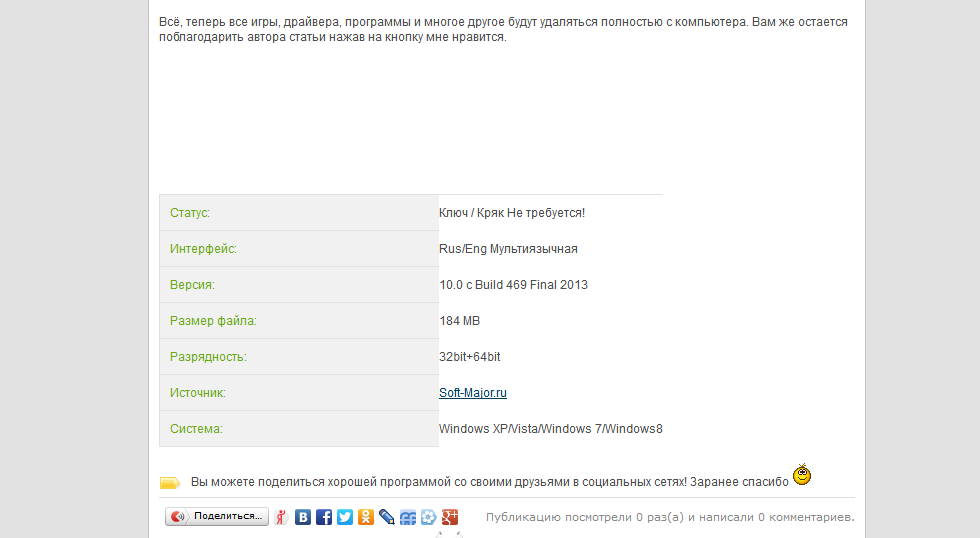The image size is (980, 538).
Task: Share on Twitter icon
Action: (345, 517)
